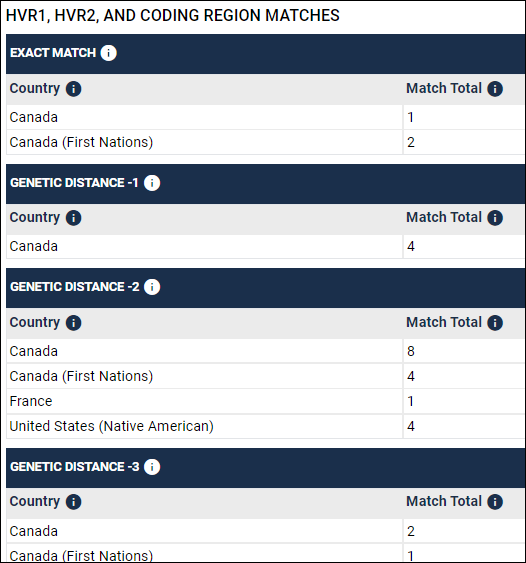526x563 pixels.
Task: Click the Canada row under Genetic Distance -1
Action: point(266,246)
